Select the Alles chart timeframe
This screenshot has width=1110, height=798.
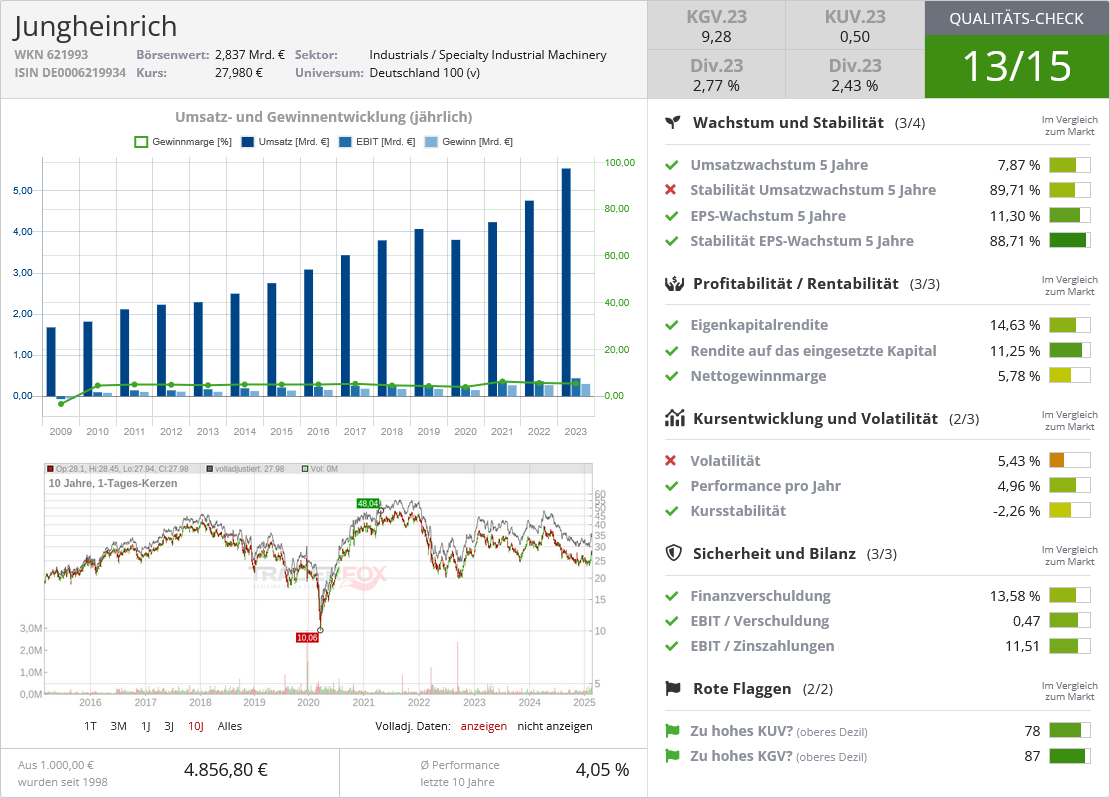point(229,726)
